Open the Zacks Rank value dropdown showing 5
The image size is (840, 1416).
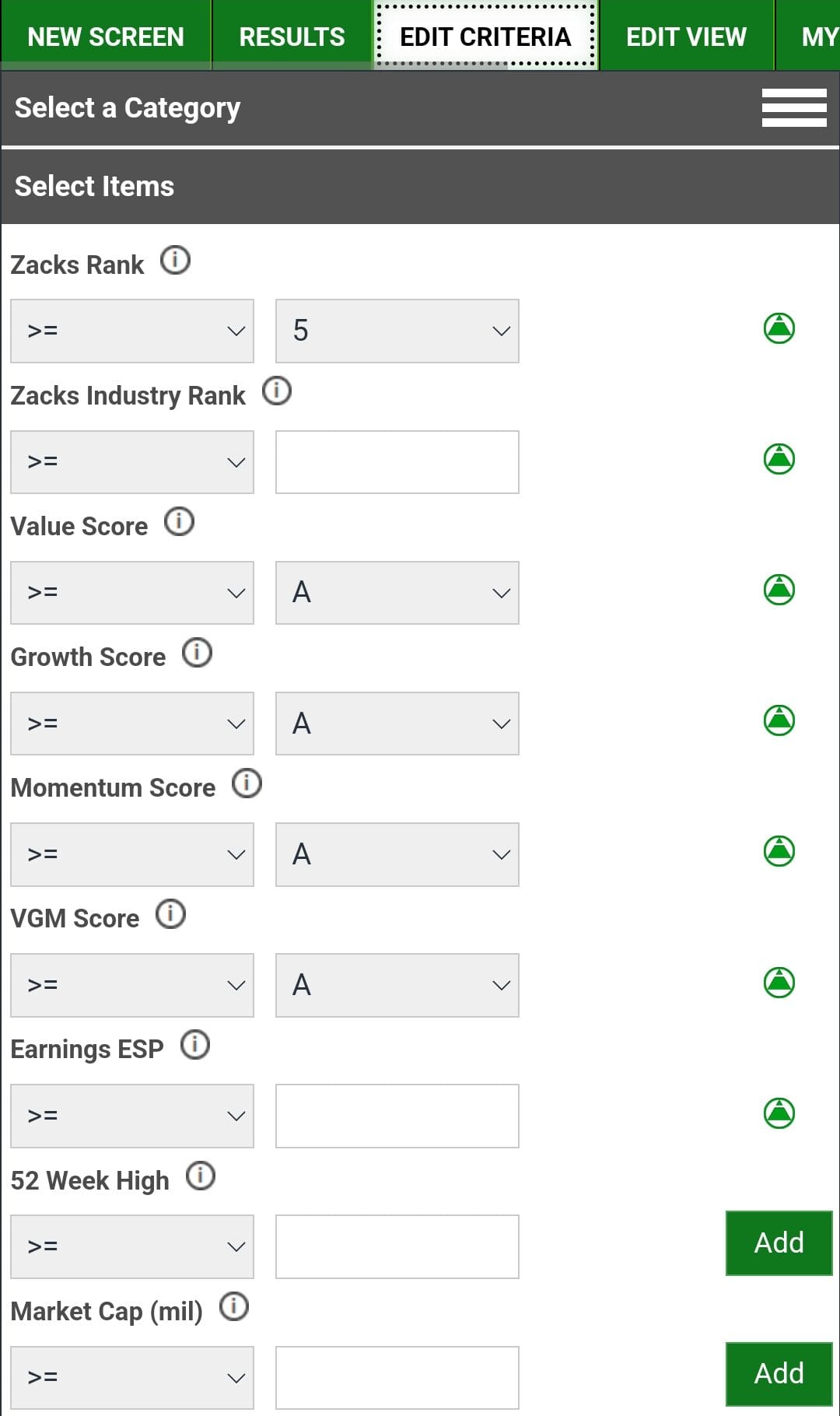click(396, 331)
